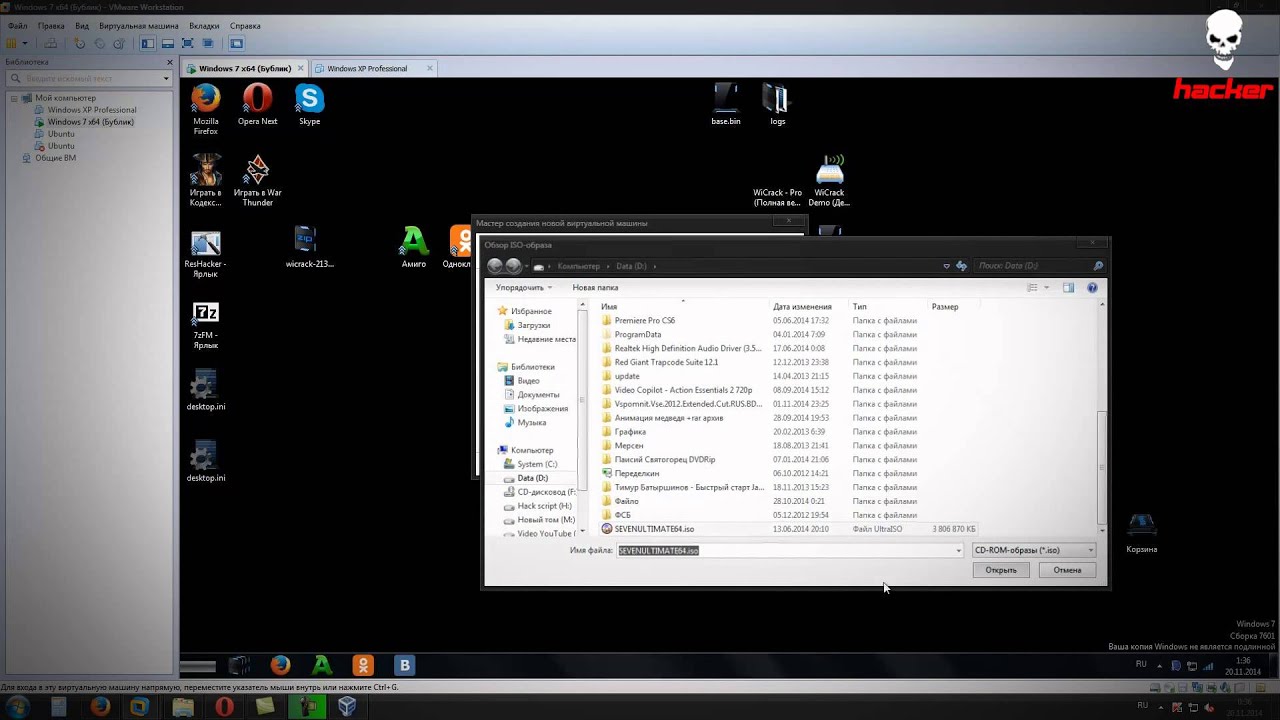1280x720 pixels.
Task: Select Hack script (H:) drive
Action: click(x=544, y=506)
